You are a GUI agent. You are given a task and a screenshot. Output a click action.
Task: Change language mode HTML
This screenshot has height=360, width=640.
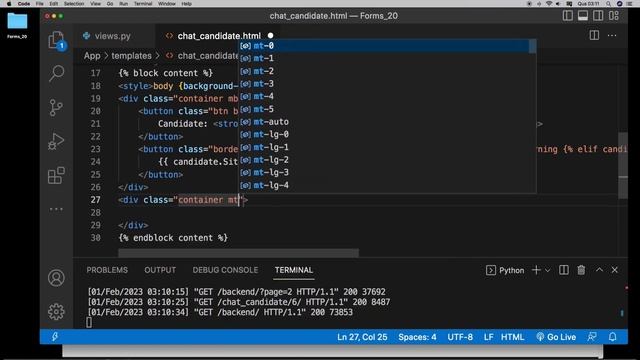click(x=512, y=337)
